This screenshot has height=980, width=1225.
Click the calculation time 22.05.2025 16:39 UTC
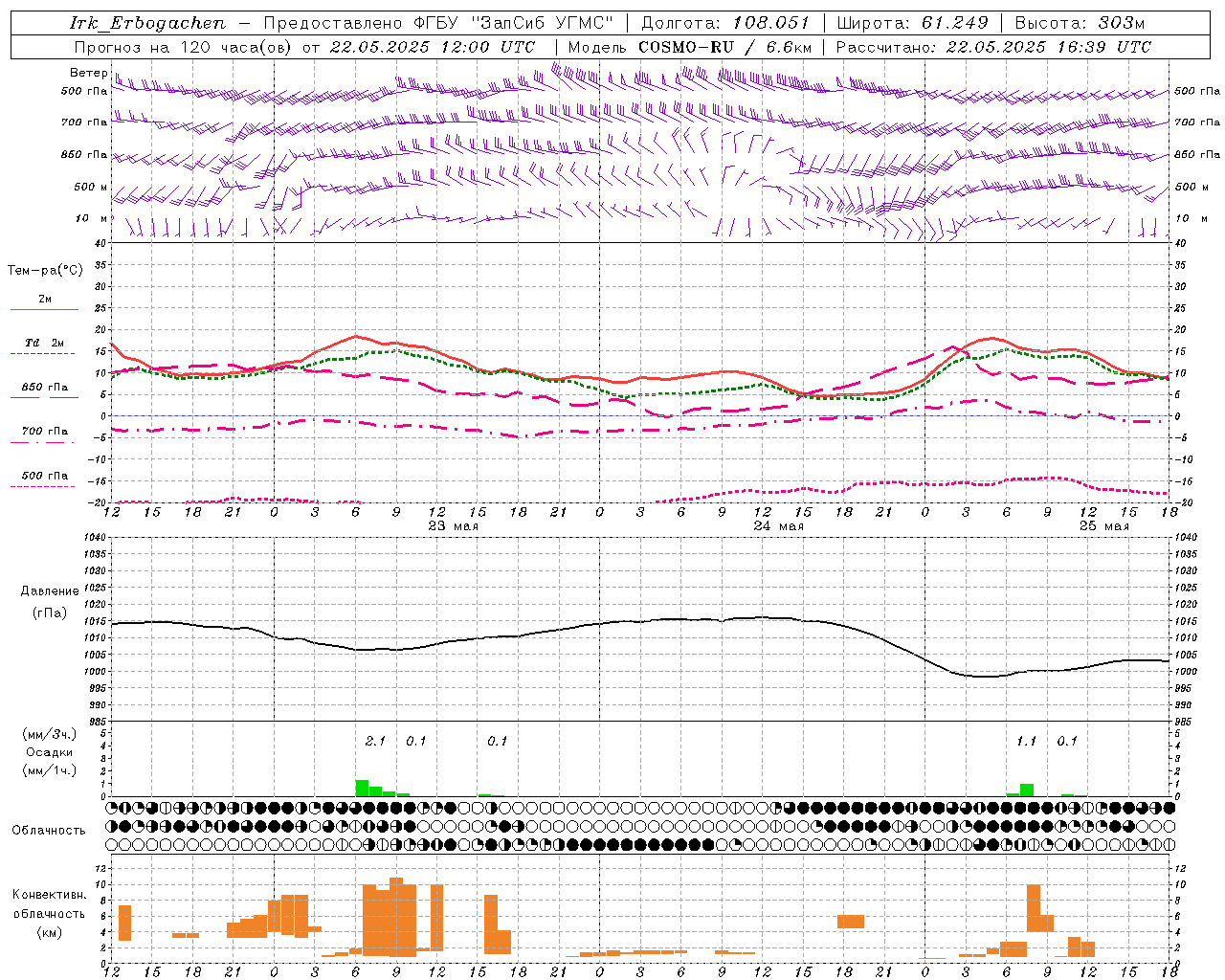[x=1049, y=47]
